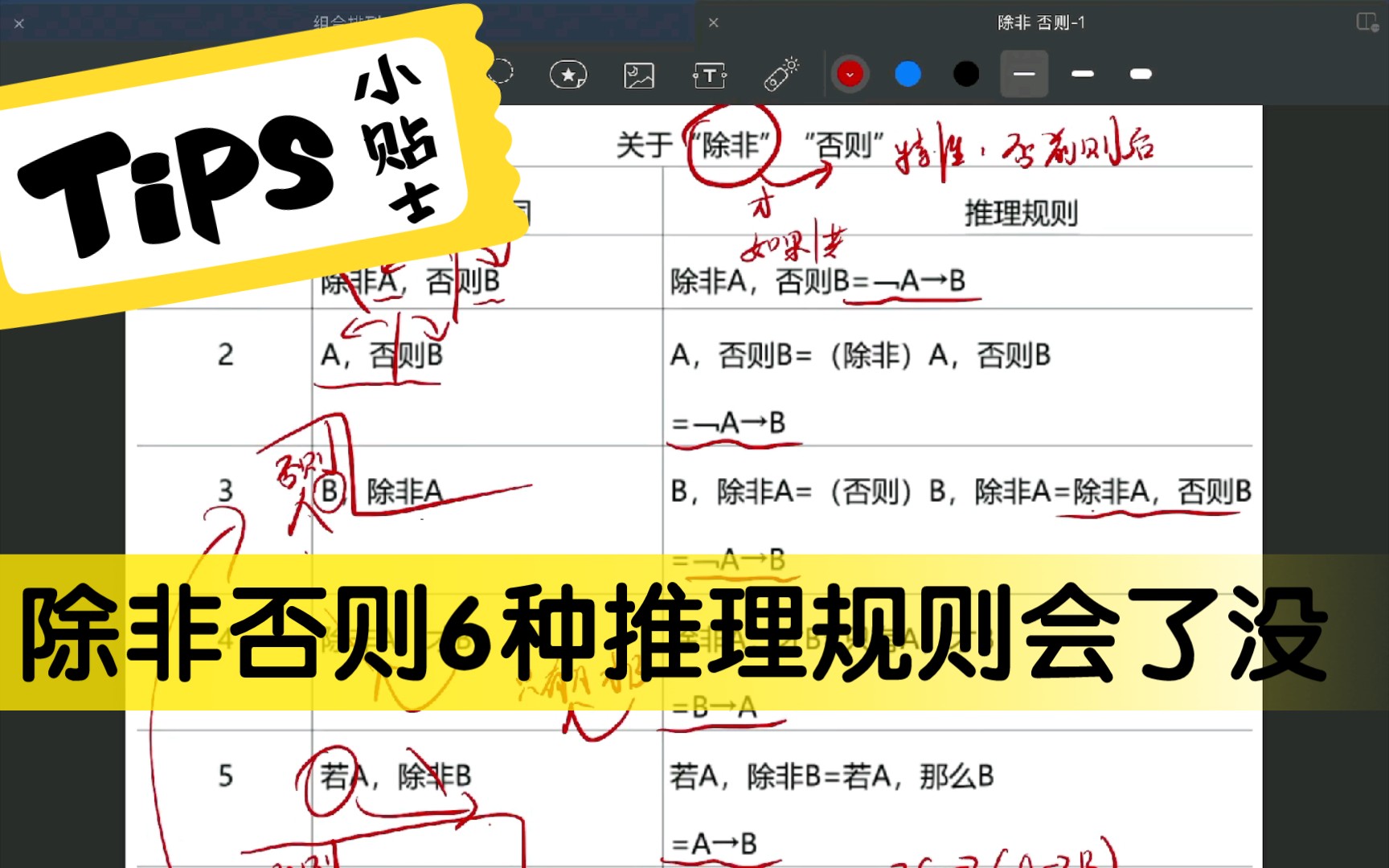Select the lasso selection tool
1389x868 pixels.
point(499,72)
